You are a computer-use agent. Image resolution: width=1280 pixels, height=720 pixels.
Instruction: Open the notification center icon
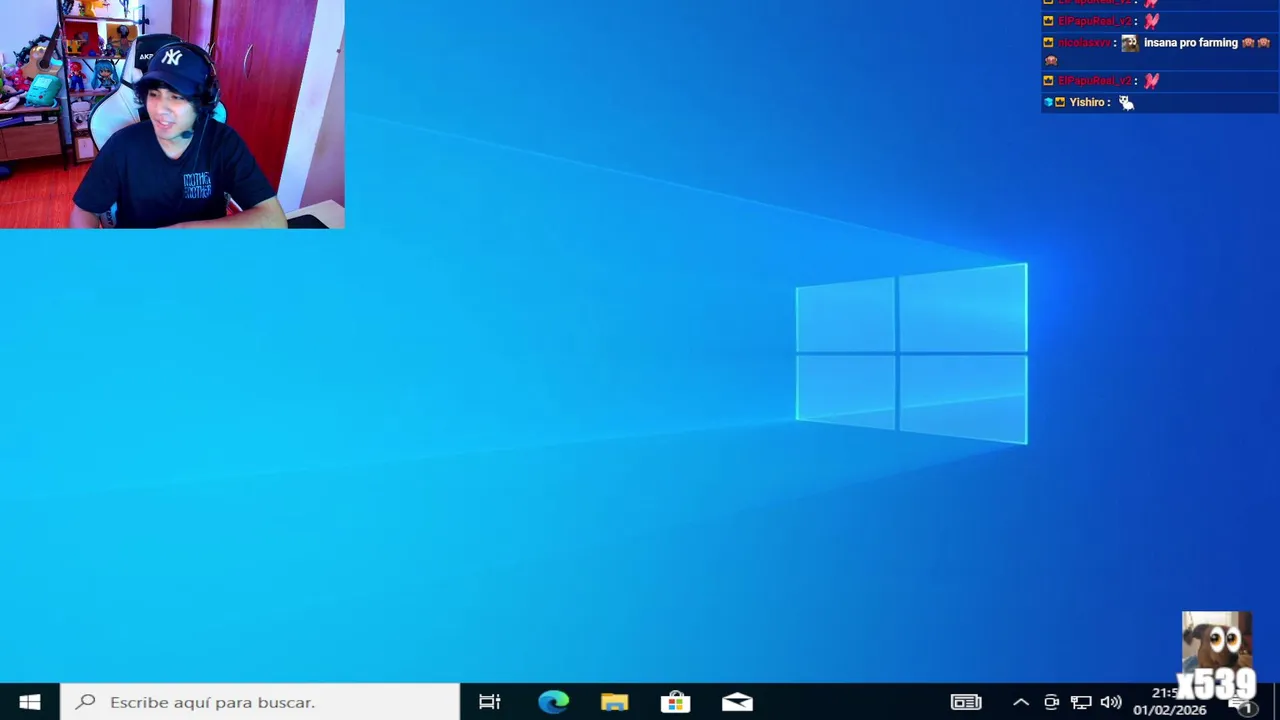(x=1241, y=704)
